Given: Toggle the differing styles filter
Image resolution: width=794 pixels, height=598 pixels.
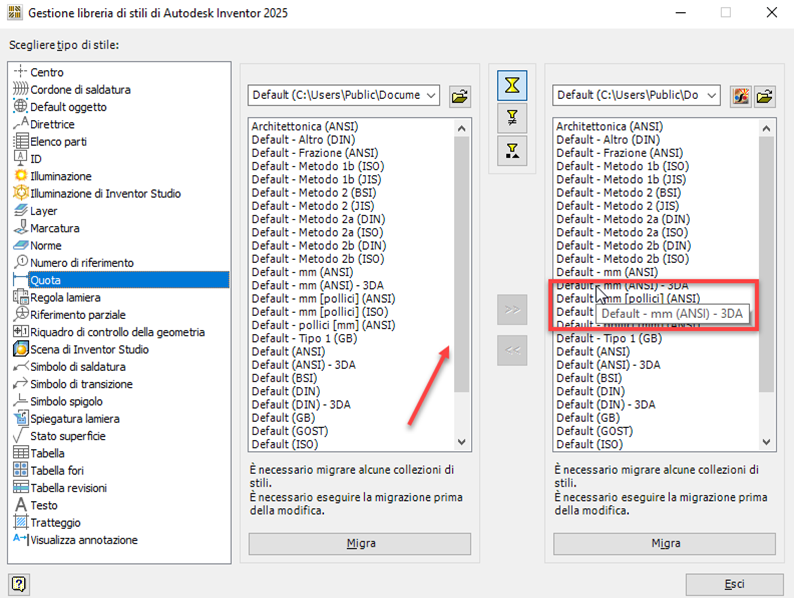Looking at the screenshot, I should coord(512,118).
